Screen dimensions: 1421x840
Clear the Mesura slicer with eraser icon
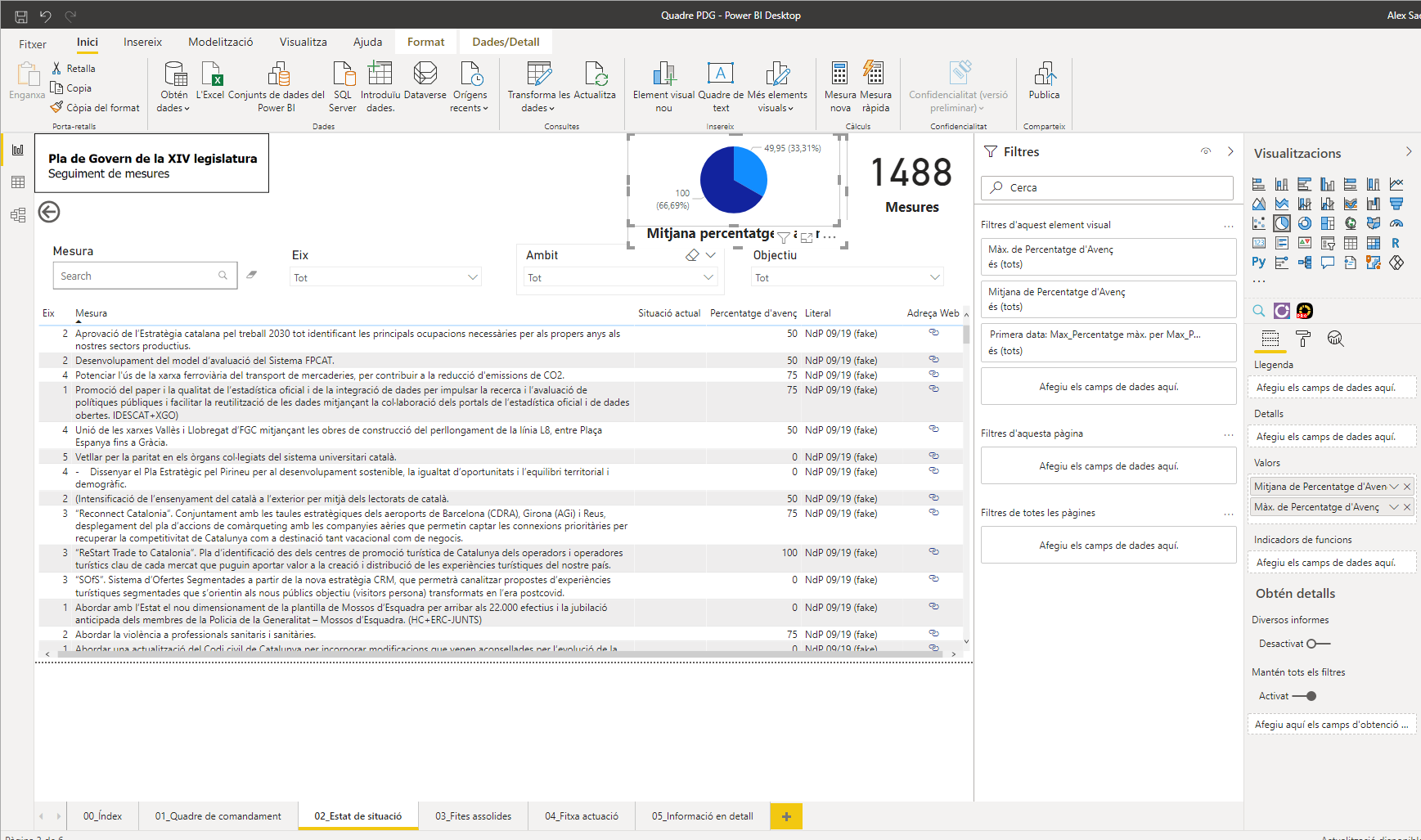252,275
